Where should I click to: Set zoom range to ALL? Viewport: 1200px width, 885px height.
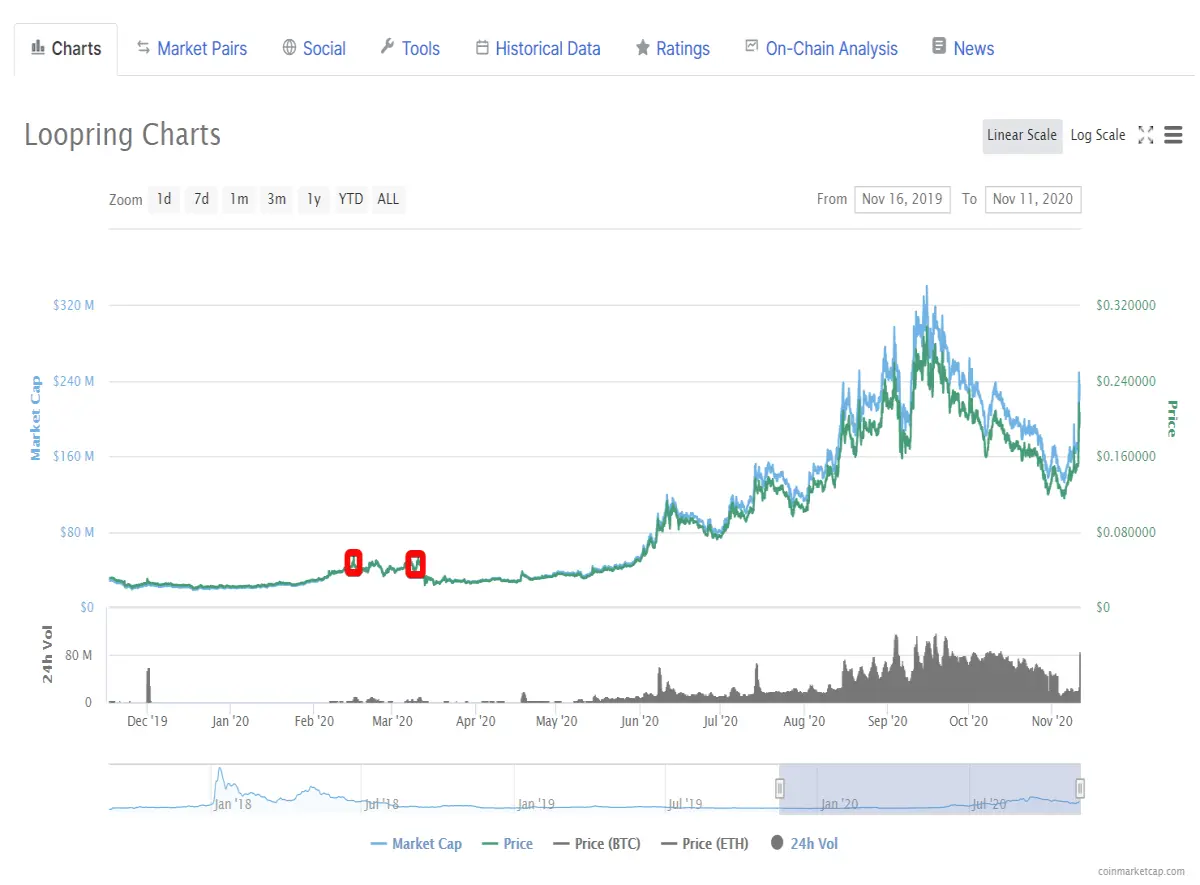click(388, 199)
